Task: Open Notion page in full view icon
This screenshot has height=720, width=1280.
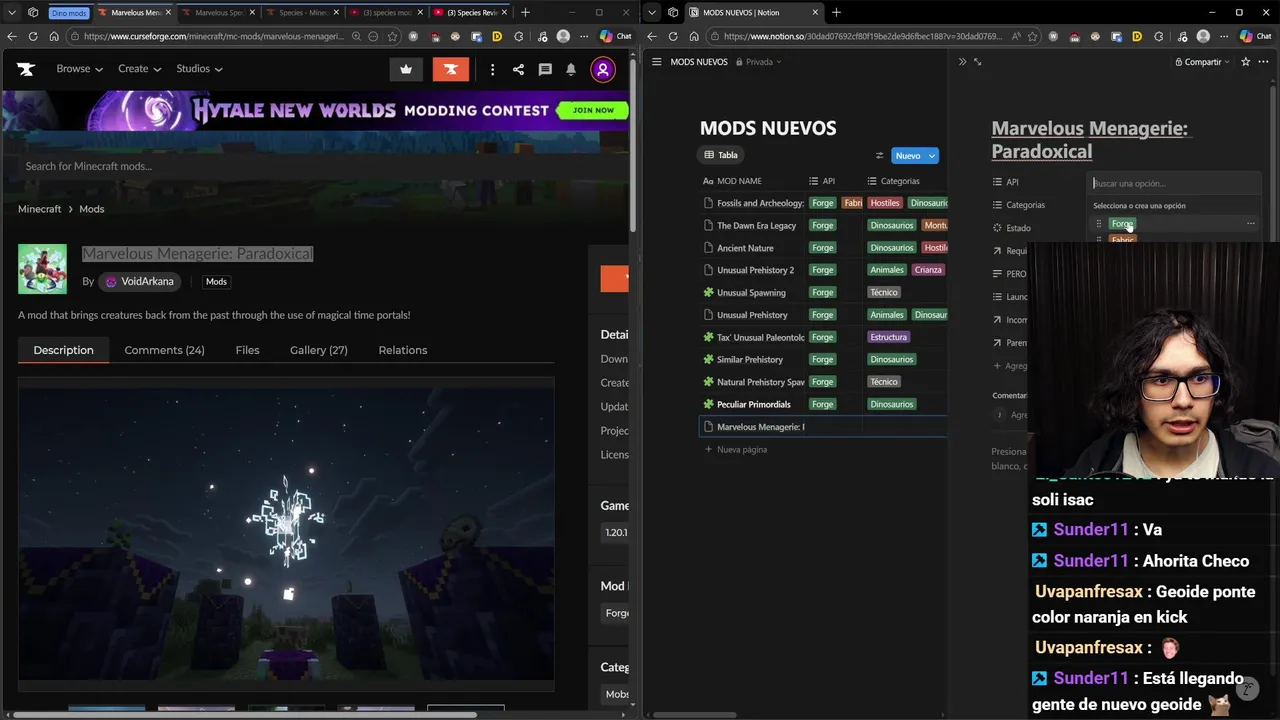Action: [x=978, y=61]
